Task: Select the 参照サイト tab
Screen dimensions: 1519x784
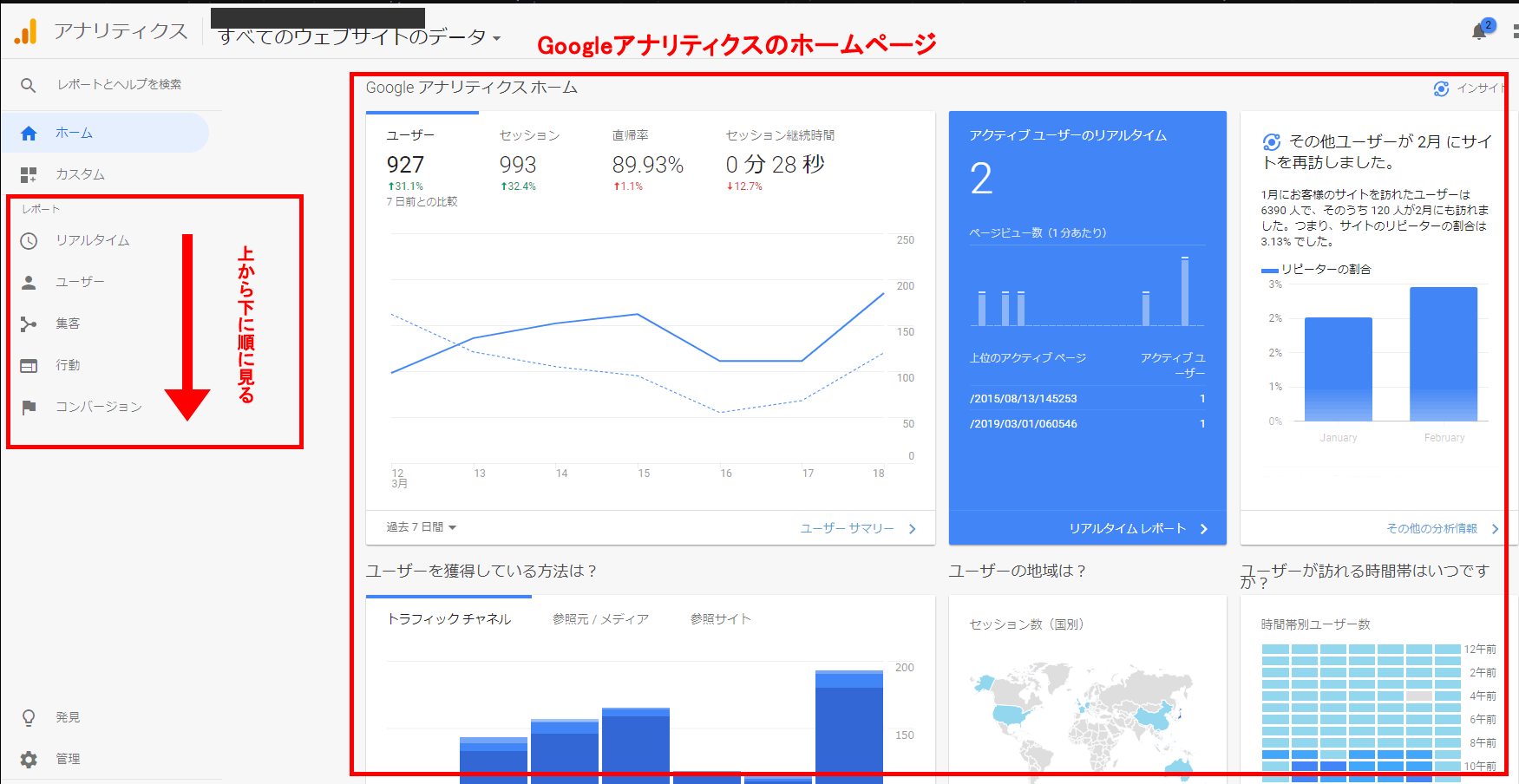Action: point(720,619)
